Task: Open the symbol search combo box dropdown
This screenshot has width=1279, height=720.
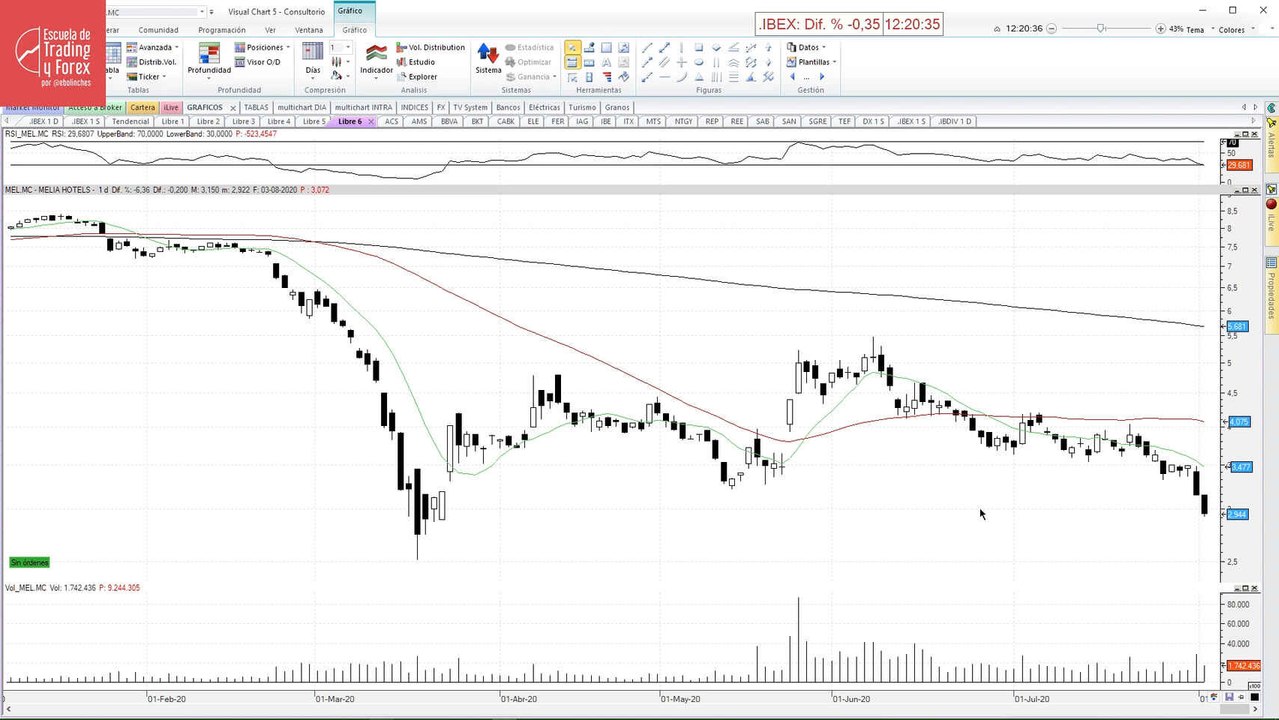Action: point(203,12)
